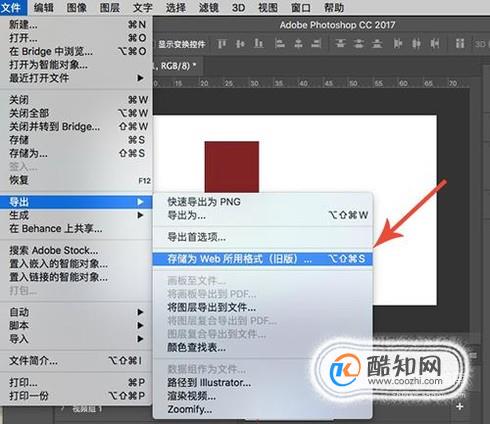Screen dimensions: 490x424
Task: Open 文件简介... dialog
Action: tap(76, 361)
